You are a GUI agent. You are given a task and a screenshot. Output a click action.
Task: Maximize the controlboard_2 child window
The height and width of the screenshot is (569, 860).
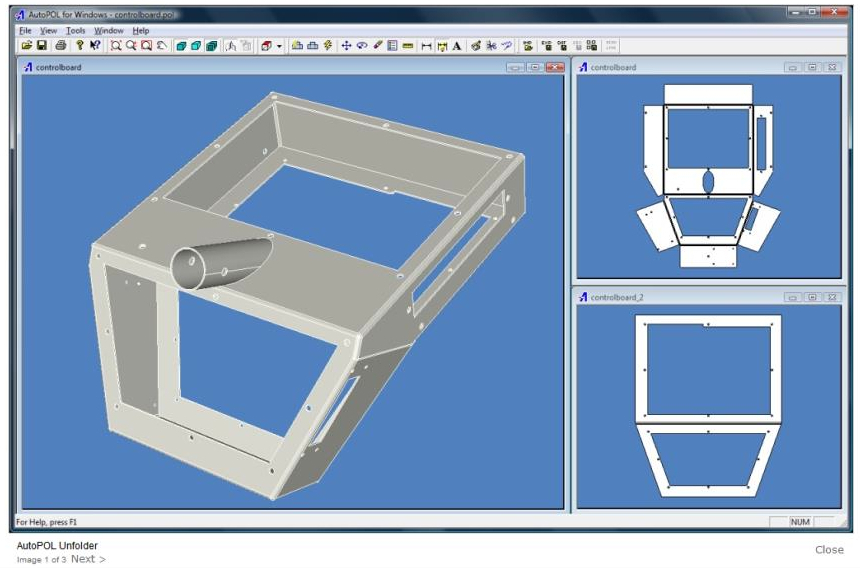[811, 297]
